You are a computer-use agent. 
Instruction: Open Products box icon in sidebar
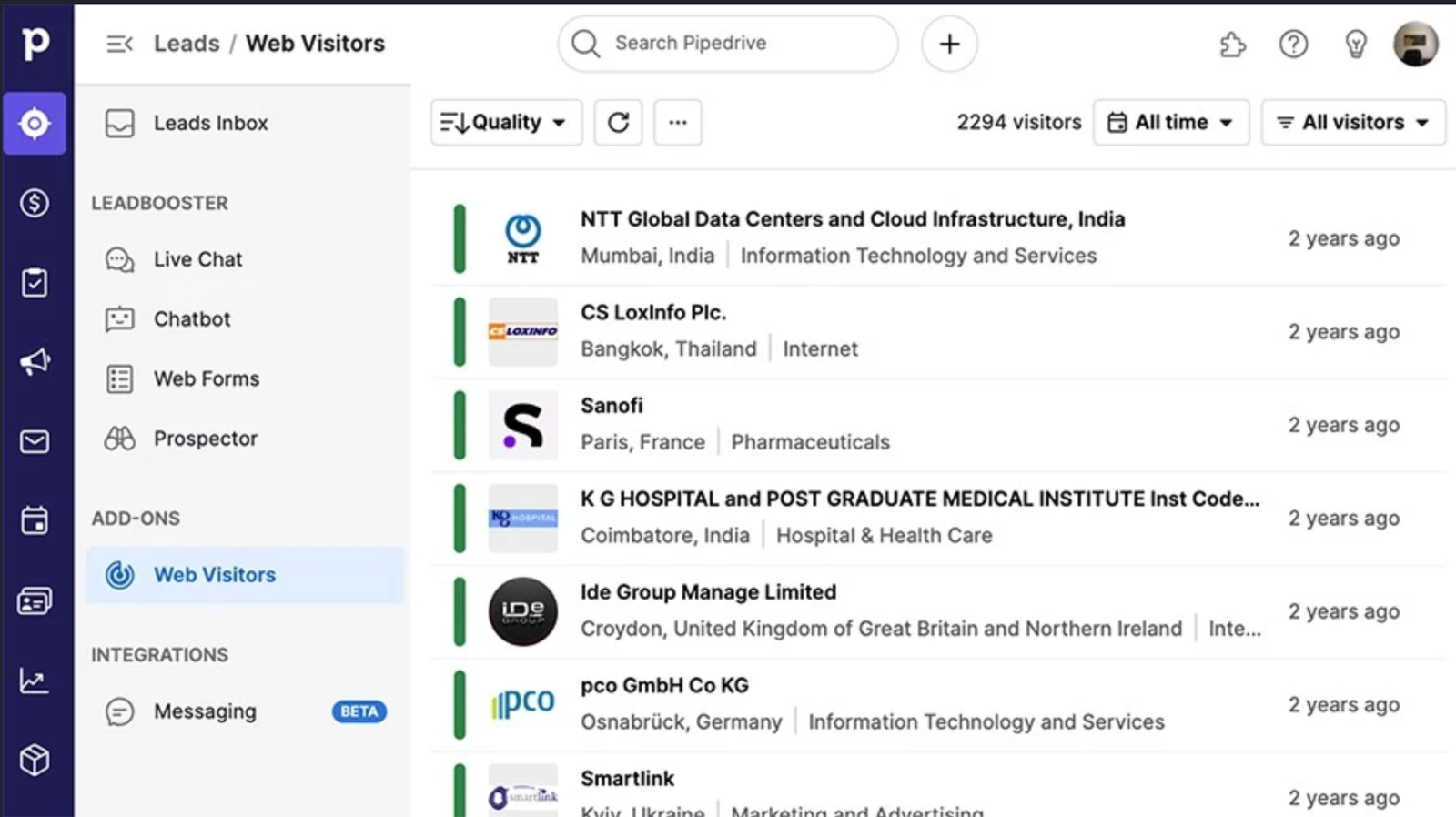click(35, 760)
